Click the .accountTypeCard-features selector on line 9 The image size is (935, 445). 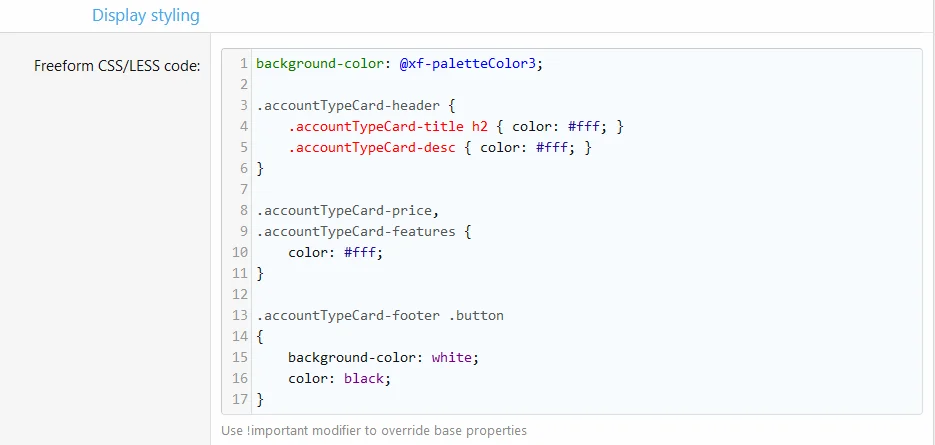tap(354, 231)
